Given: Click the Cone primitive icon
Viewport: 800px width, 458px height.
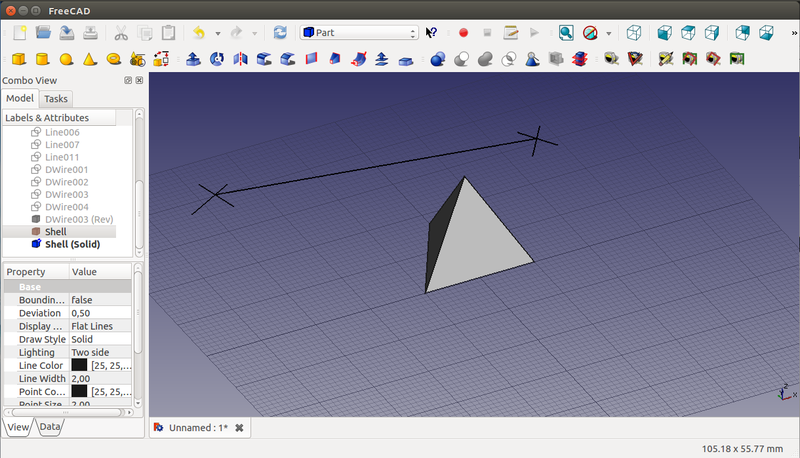Looking at the screenshot, I should coord(90,59).
